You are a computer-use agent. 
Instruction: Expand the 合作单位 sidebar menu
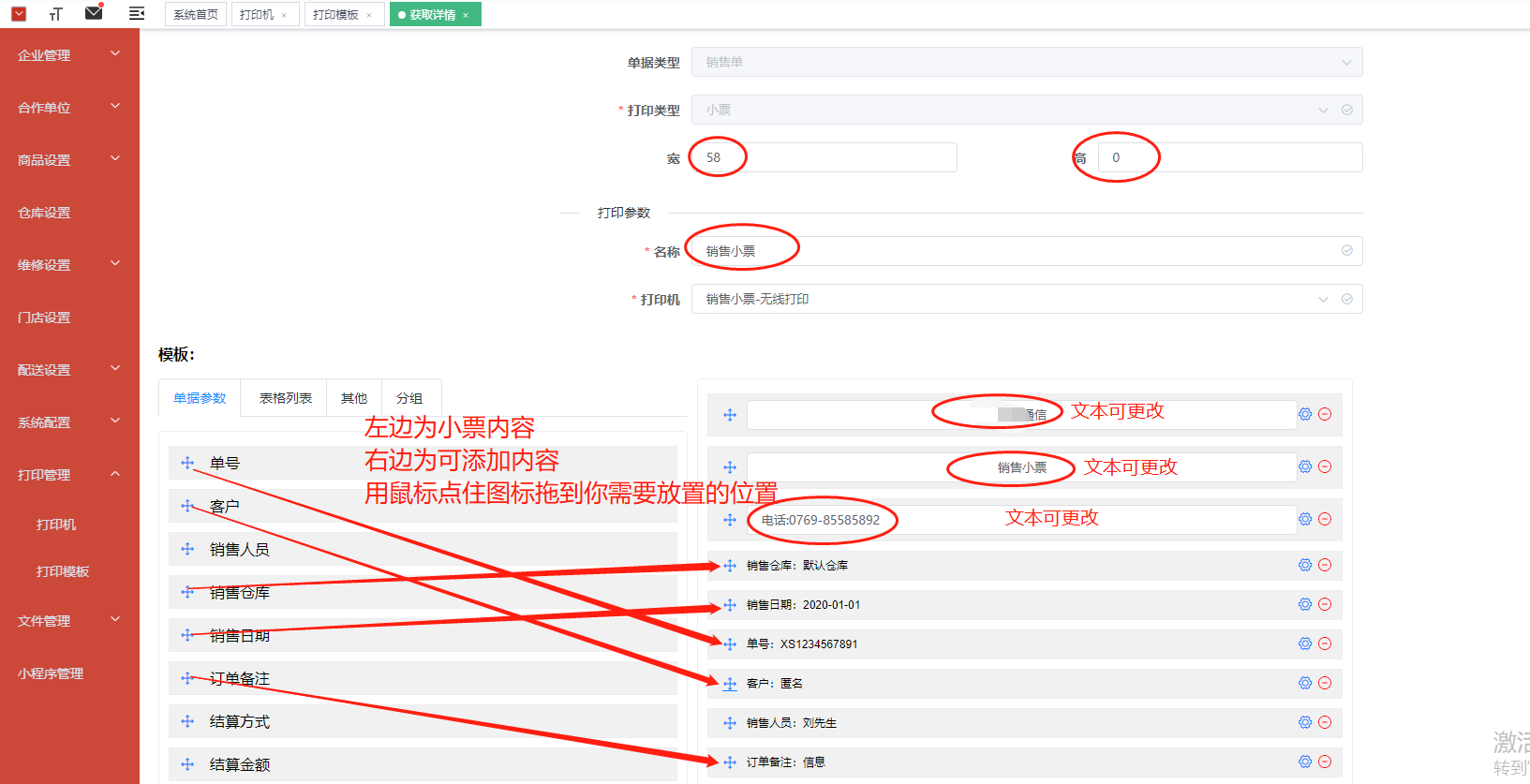69,108
